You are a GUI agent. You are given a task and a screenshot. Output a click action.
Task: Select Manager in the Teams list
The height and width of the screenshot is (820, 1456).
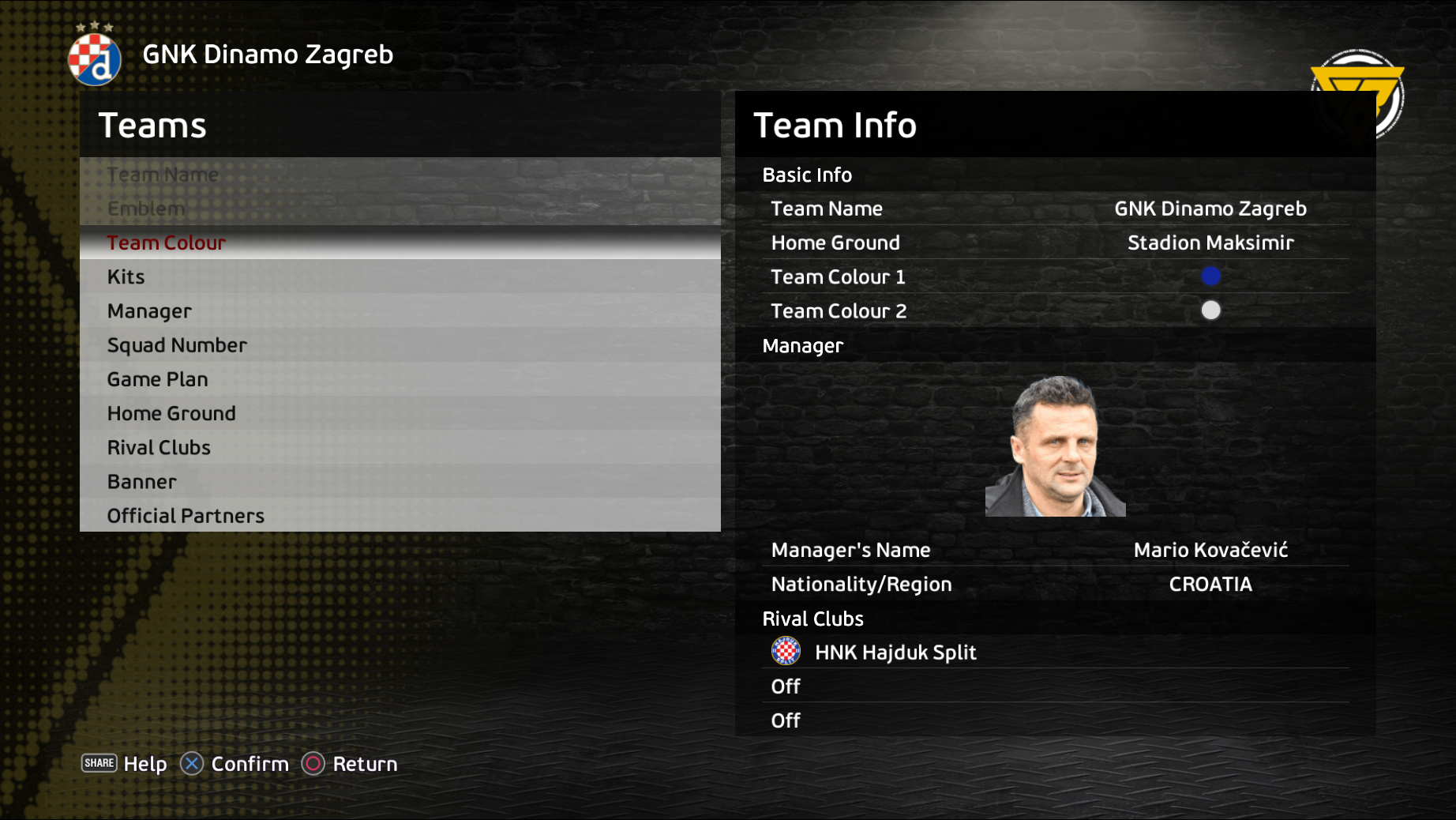pos(400,310)
